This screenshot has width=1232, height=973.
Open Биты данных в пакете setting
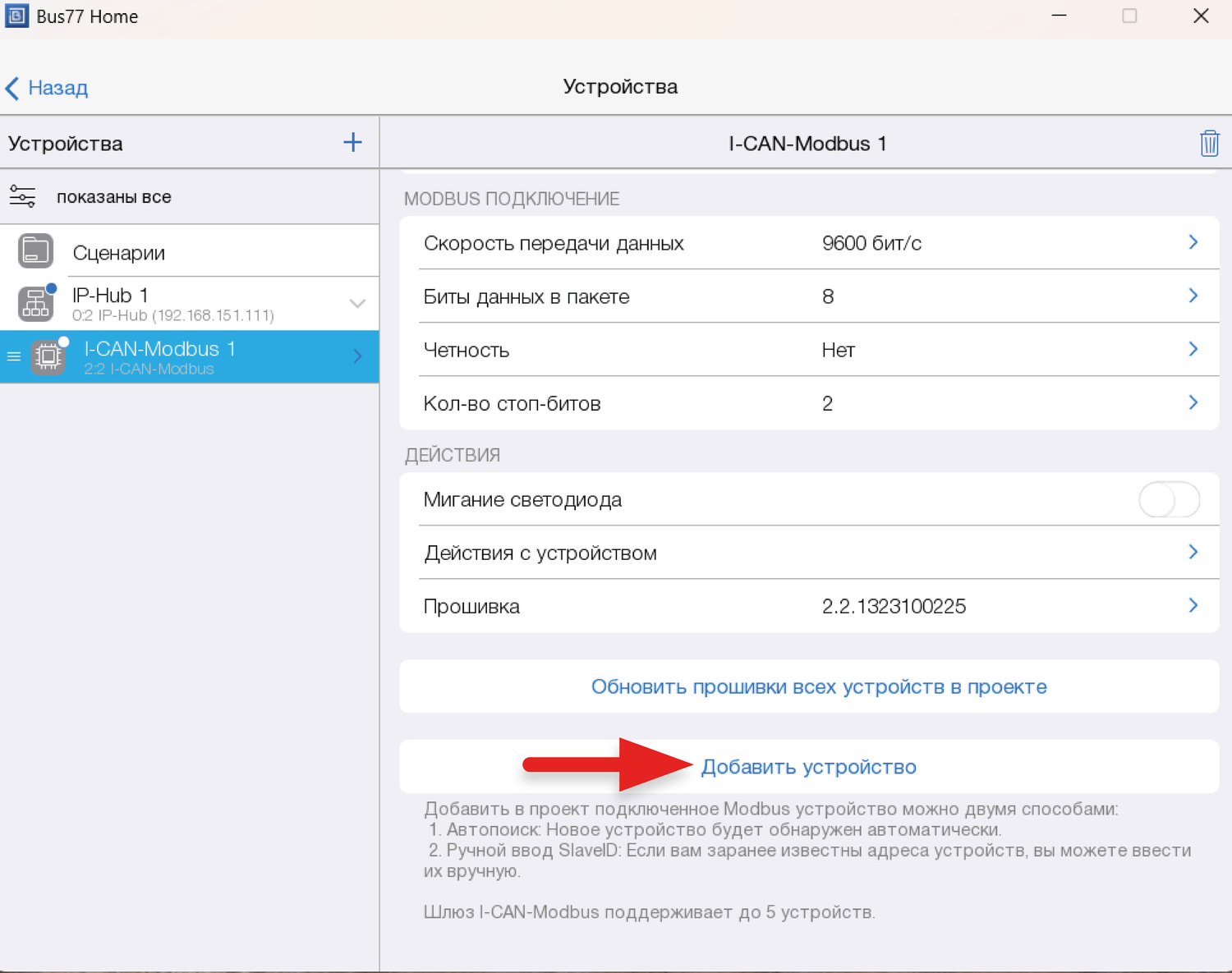click(809, 296)
